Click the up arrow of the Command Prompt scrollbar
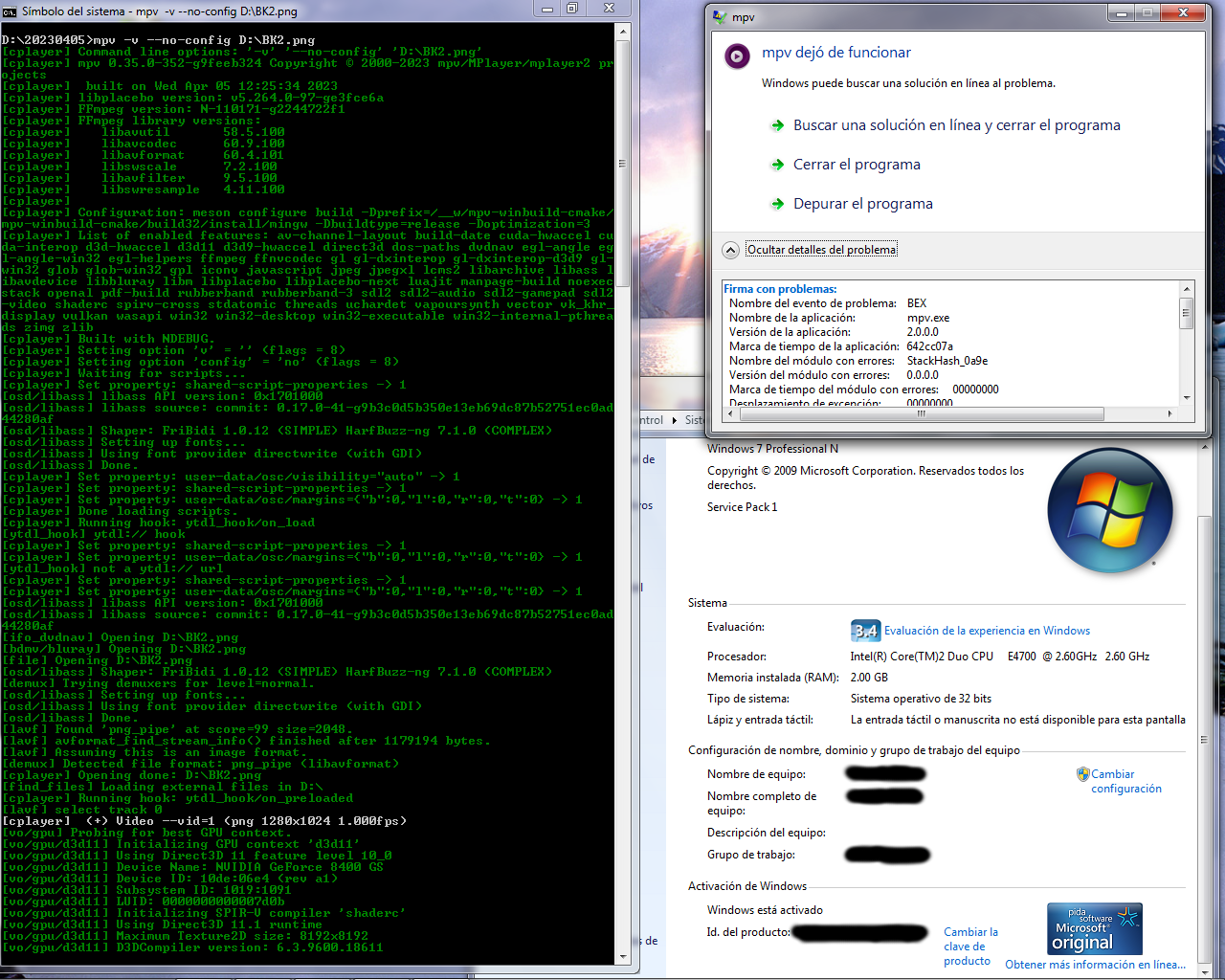This screenshot has width=1225, height=980. [x=623, y=32]
